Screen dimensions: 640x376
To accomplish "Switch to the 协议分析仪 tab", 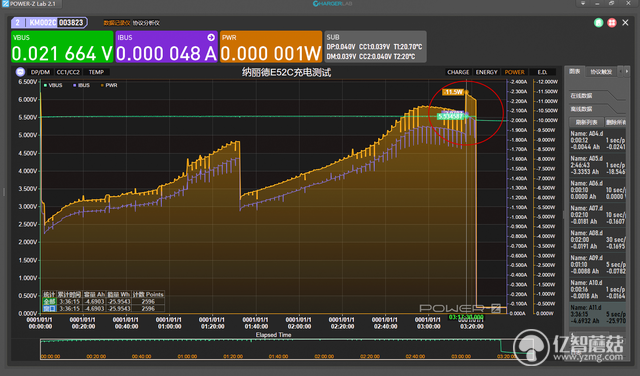I will pyautogui.click(x=146, y=23).
